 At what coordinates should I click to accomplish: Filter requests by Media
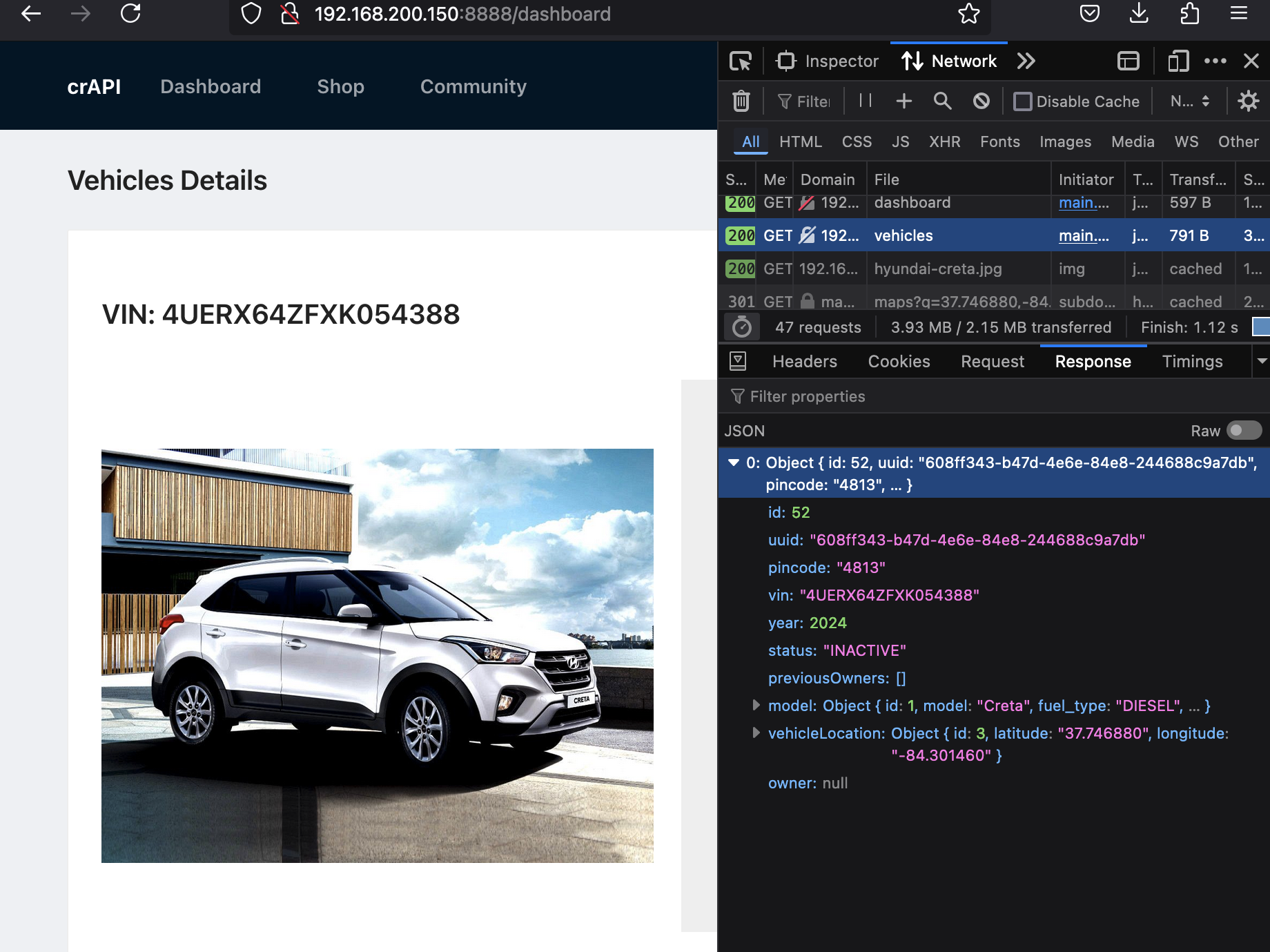(x=1133, y=142)
